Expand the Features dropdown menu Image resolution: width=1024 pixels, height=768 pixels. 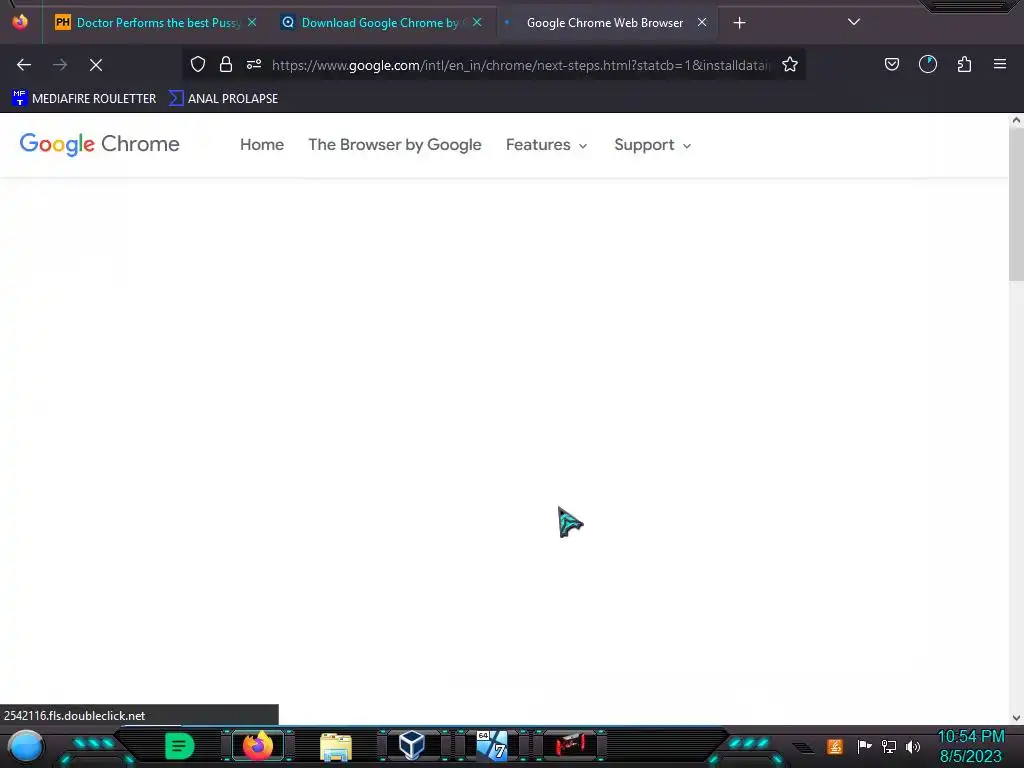[547, 145]
